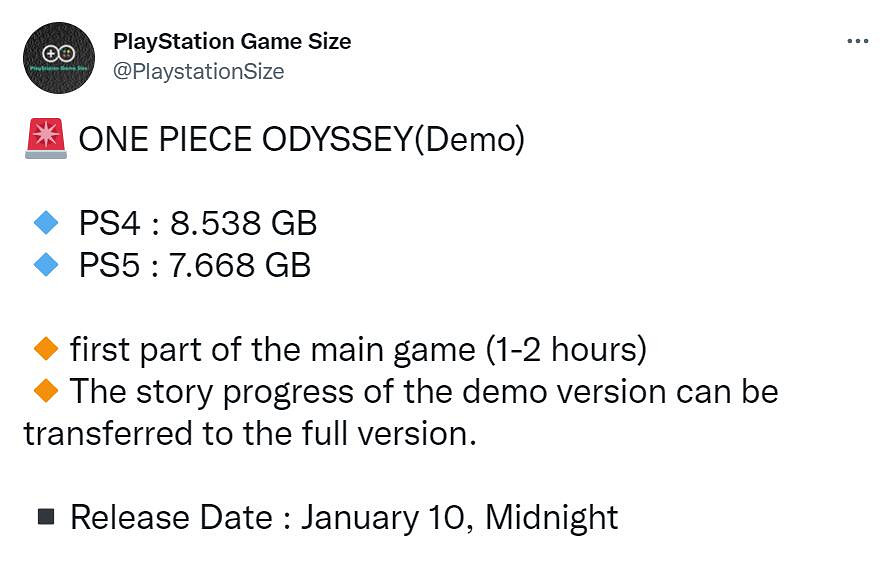Click the 'ONE PIECE ODYSSEY' title text
This screenshot has height=570, width=892.
tap(245, 140)
